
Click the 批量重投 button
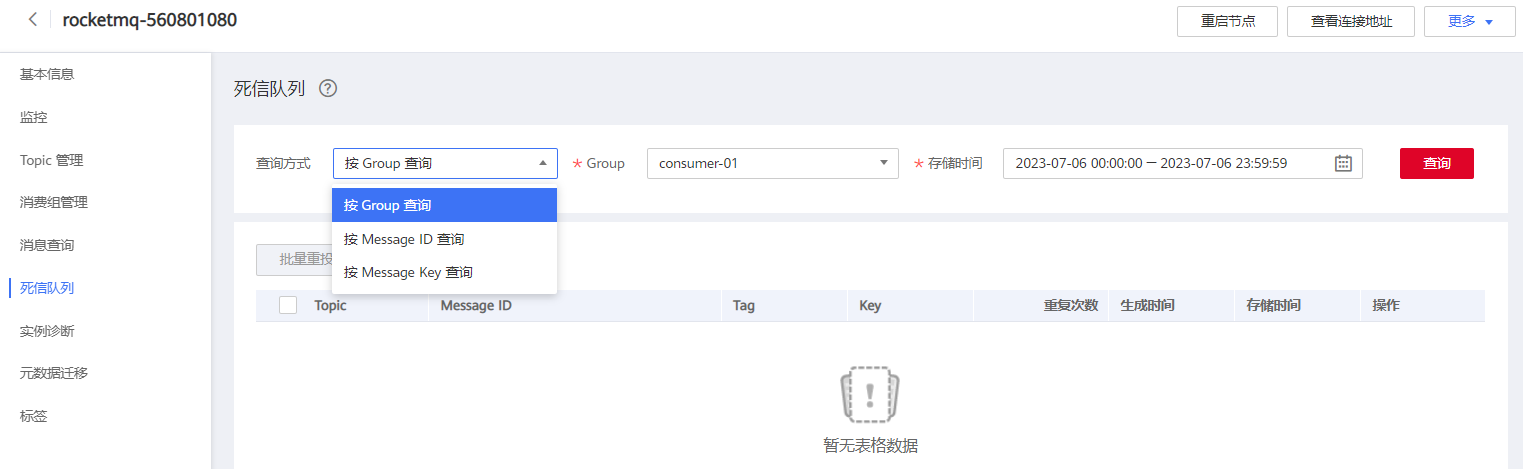point(294,259)
